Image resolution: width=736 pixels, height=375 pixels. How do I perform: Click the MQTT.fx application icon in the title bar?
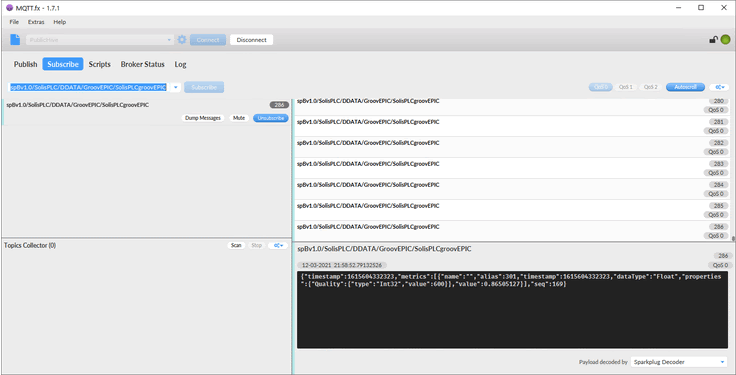9,8
